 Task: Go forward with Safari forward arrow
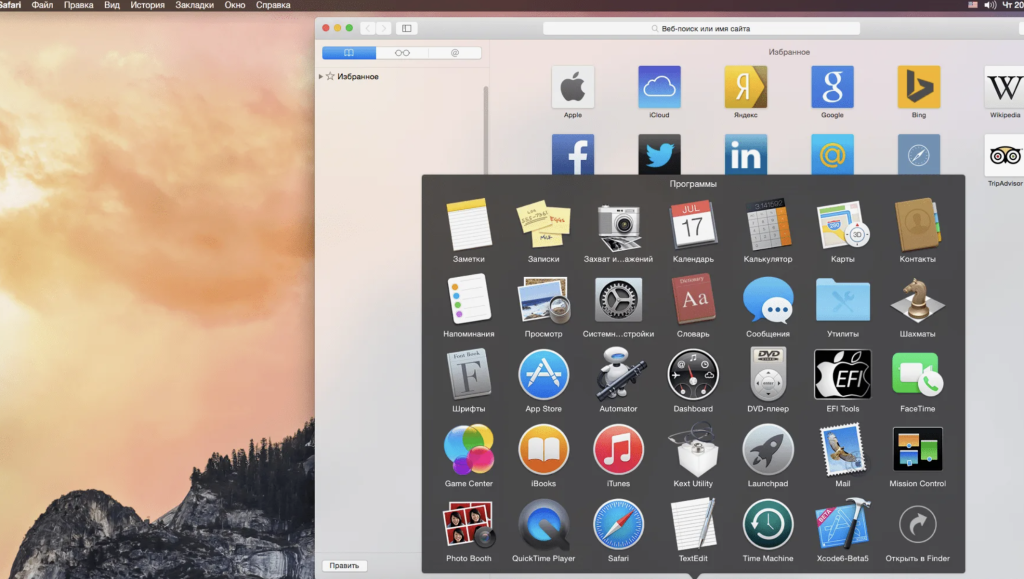click(384, 28)
